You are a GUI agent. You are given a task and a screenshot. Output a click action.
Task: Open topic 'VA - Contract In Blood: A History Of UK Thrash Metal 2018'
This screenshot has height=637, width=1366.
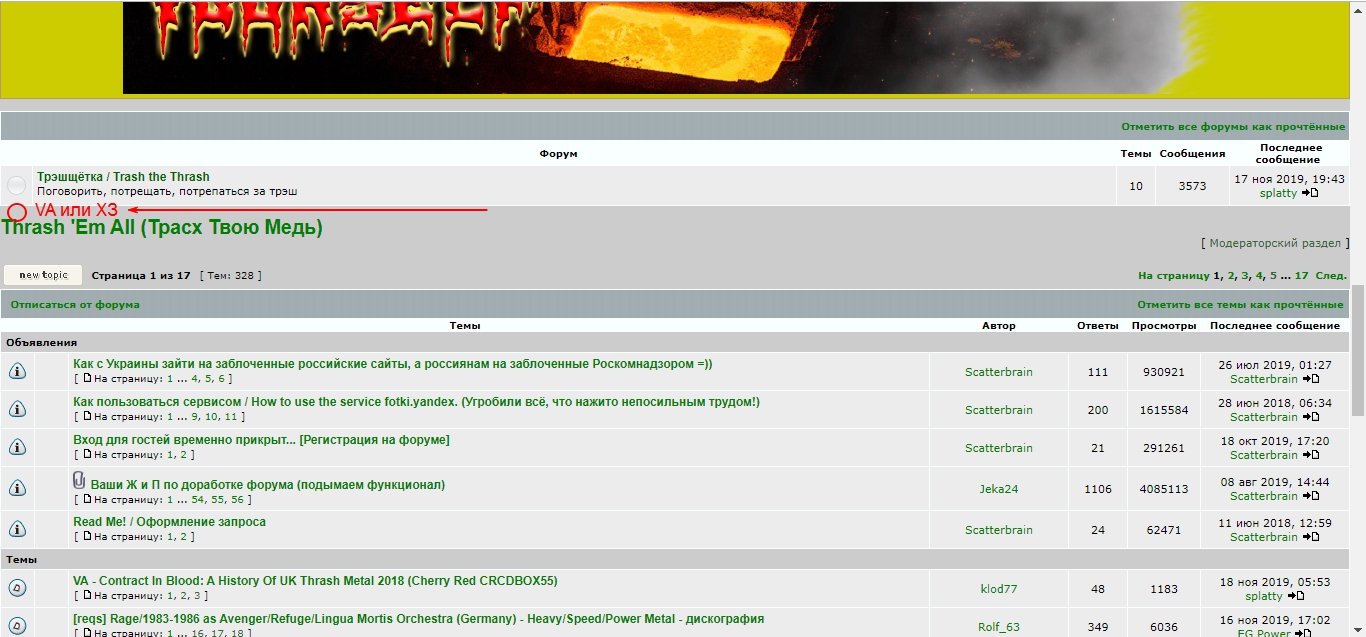click(315, 581)
